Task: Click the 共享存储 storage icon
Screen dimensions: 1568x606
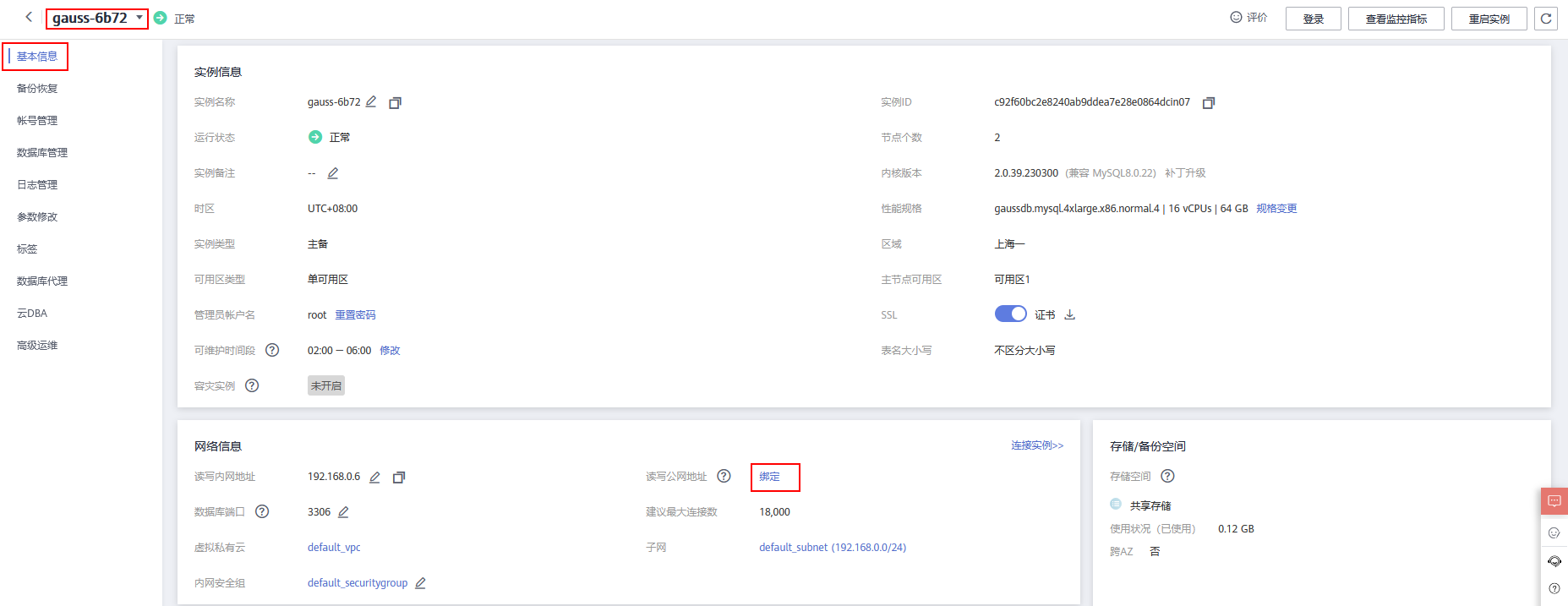Action: (x=1116, y=504)
